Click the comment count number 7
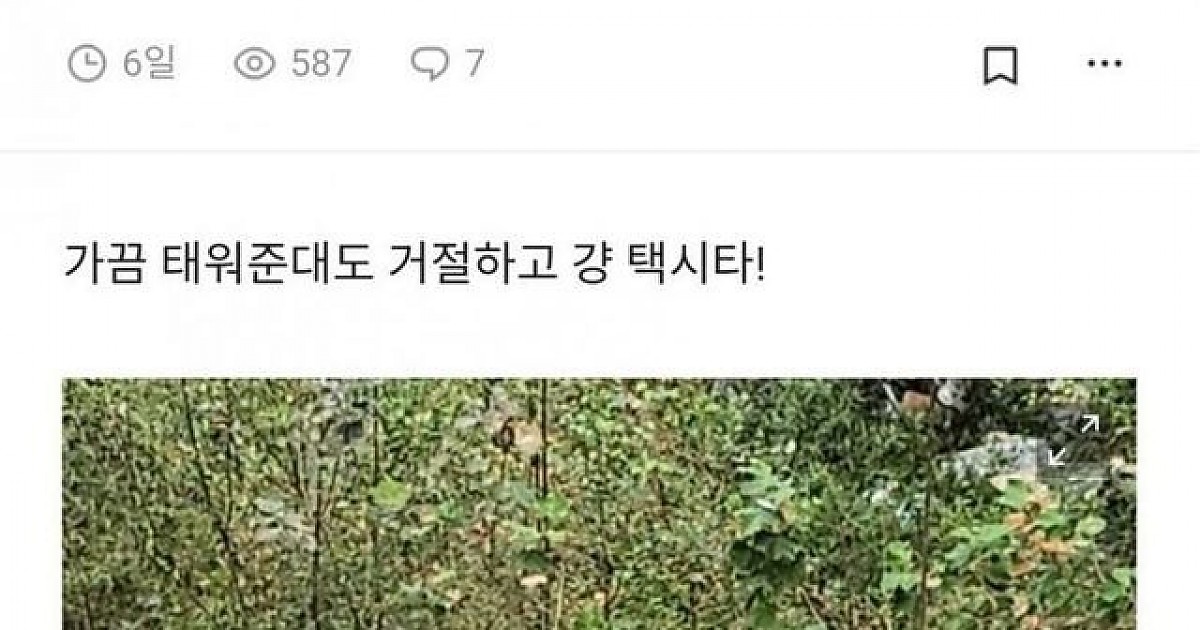This screenshot has width=1200, height=630. pos(473,65)
